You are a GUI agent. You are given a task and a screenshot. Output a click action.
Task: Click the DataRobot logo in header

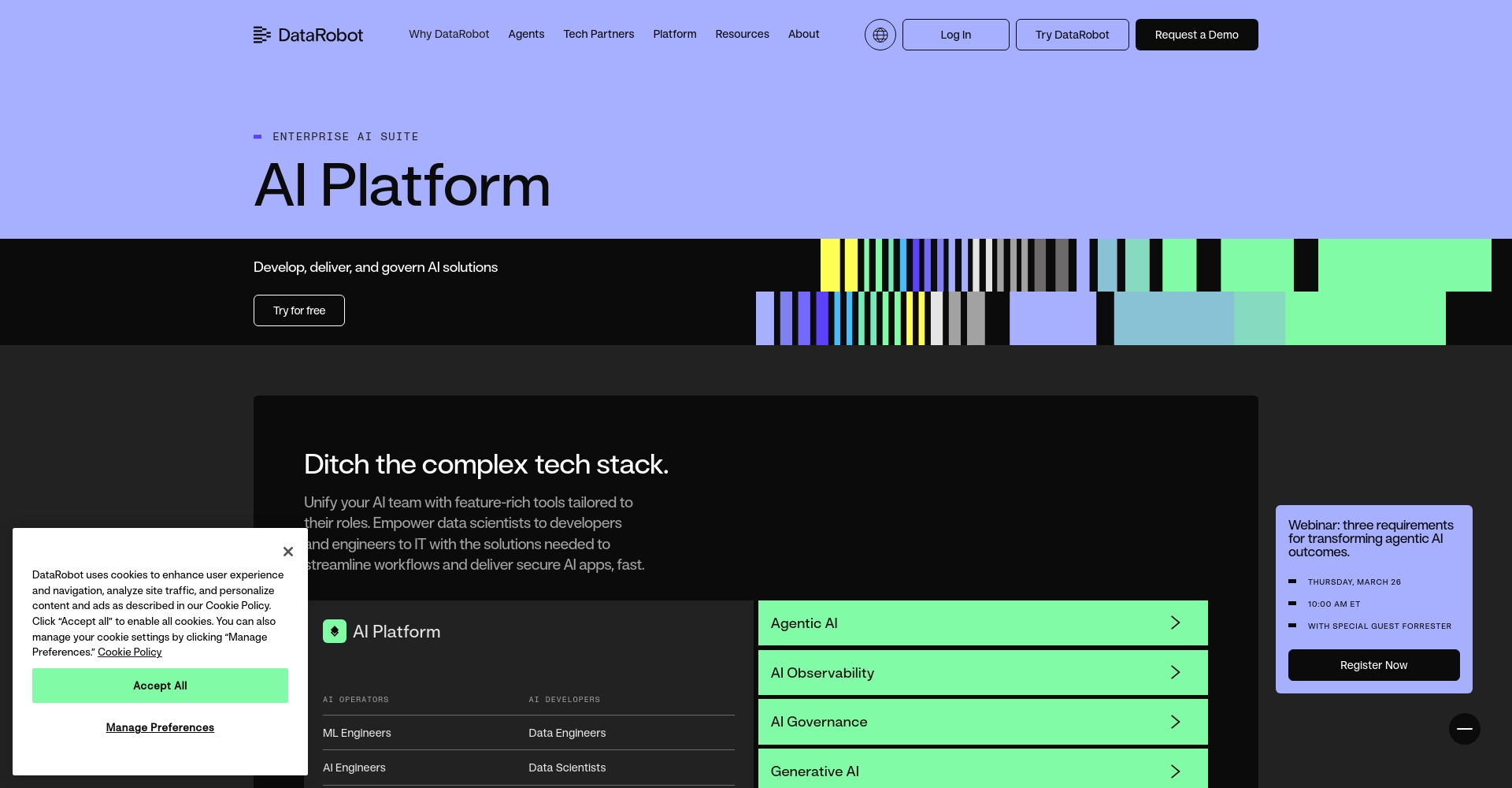[x=308, y=35]
